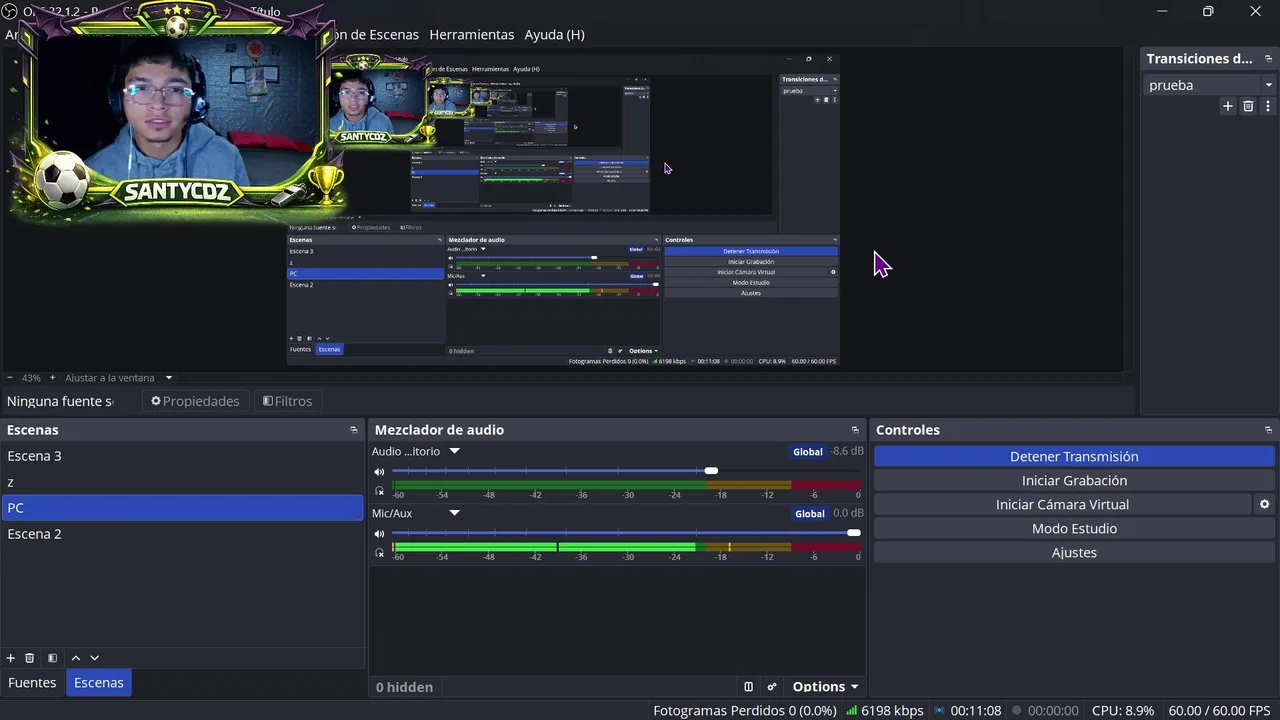Mute the desktop audio speaker icon
Image resolution: width=1280 pixels, height=720 pixels.
[x=379, y=472]
